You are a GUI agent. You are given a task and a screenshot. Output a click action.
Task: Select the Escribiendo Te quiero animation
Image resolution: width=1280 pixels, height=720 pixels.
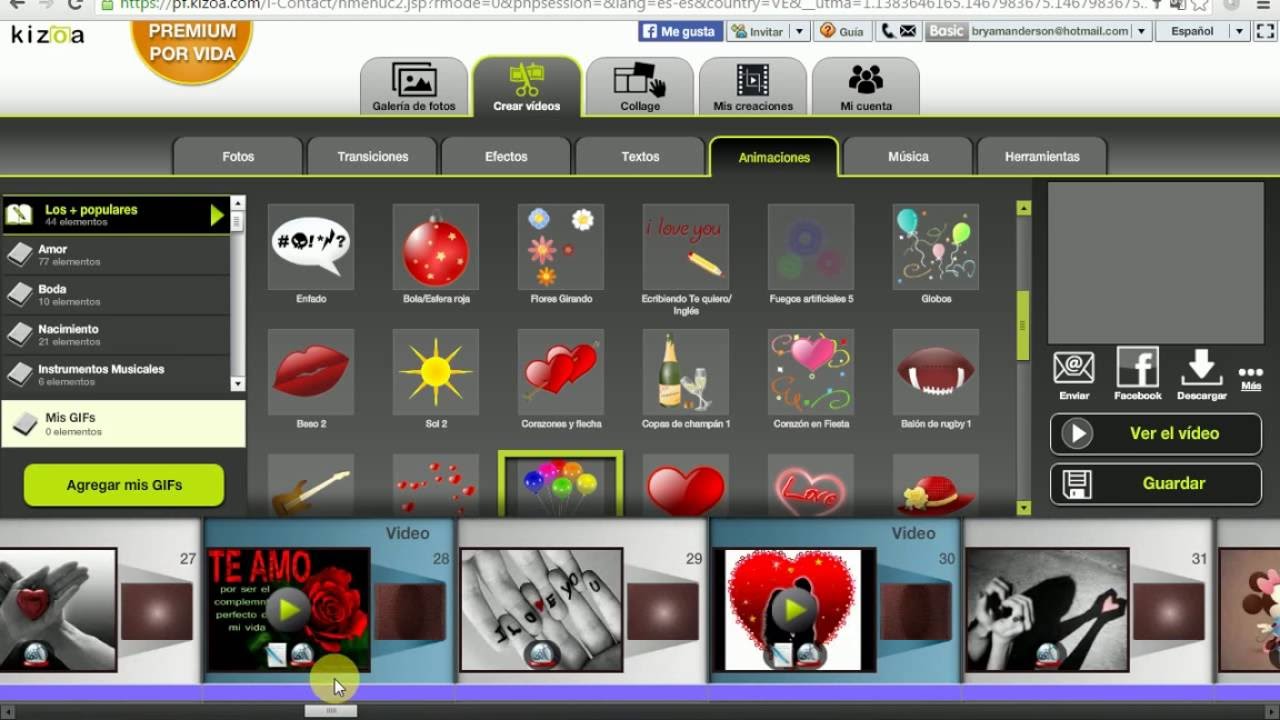click(686, 247)
